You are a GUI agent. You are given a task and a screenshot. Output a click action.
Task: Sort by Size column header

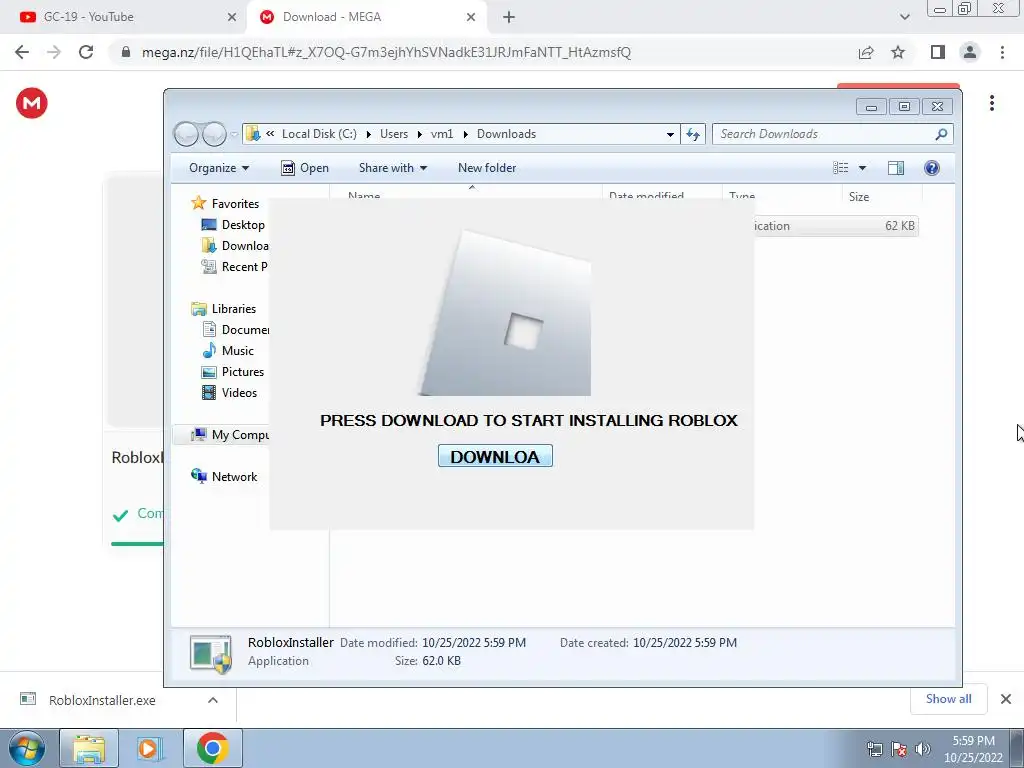881,197
